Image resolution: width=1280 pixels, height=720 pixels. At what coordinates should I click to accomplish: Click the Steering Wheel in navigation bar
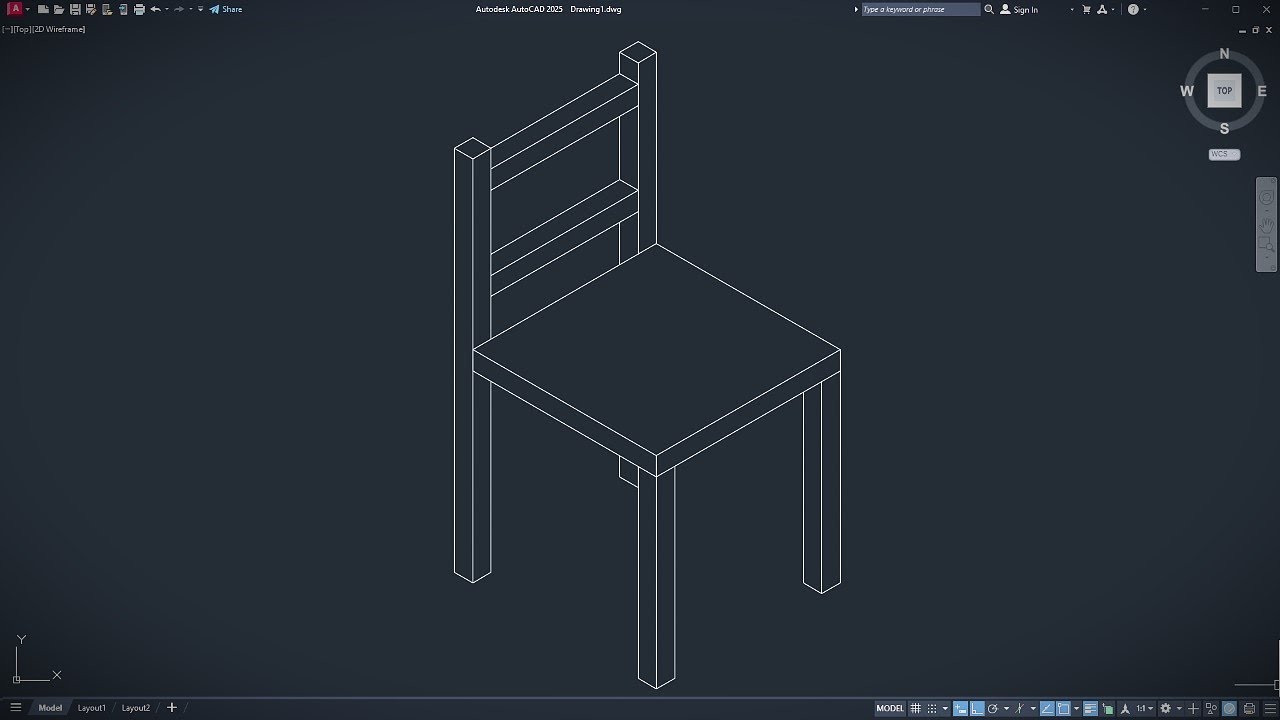1266,197
